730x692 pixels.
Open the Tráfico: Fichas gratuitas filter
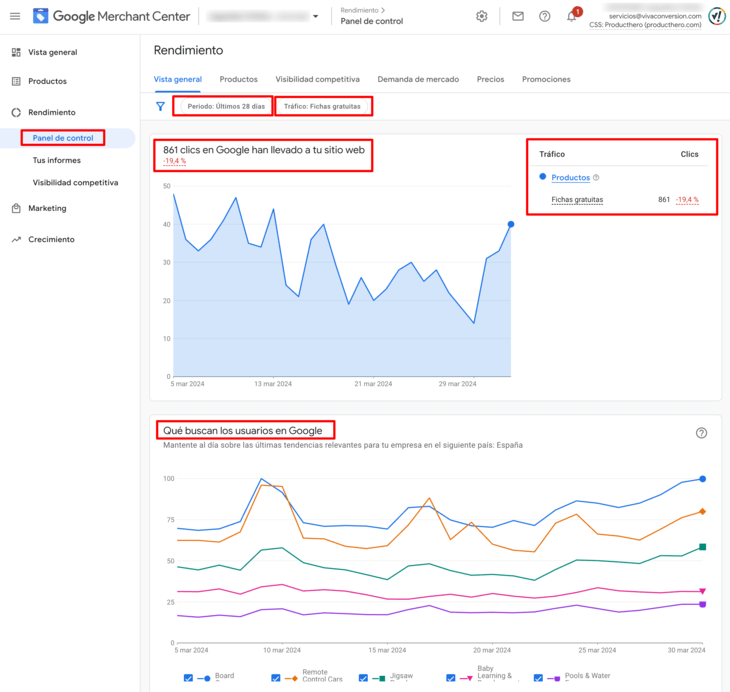point(322,106)
